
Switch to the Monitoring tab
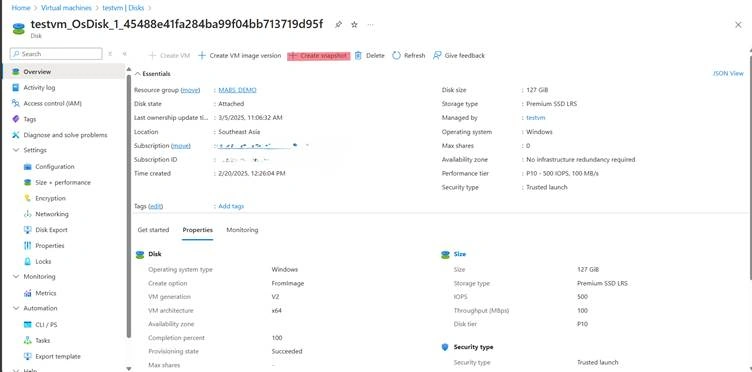pyautogui.click(x=242, y=230)
